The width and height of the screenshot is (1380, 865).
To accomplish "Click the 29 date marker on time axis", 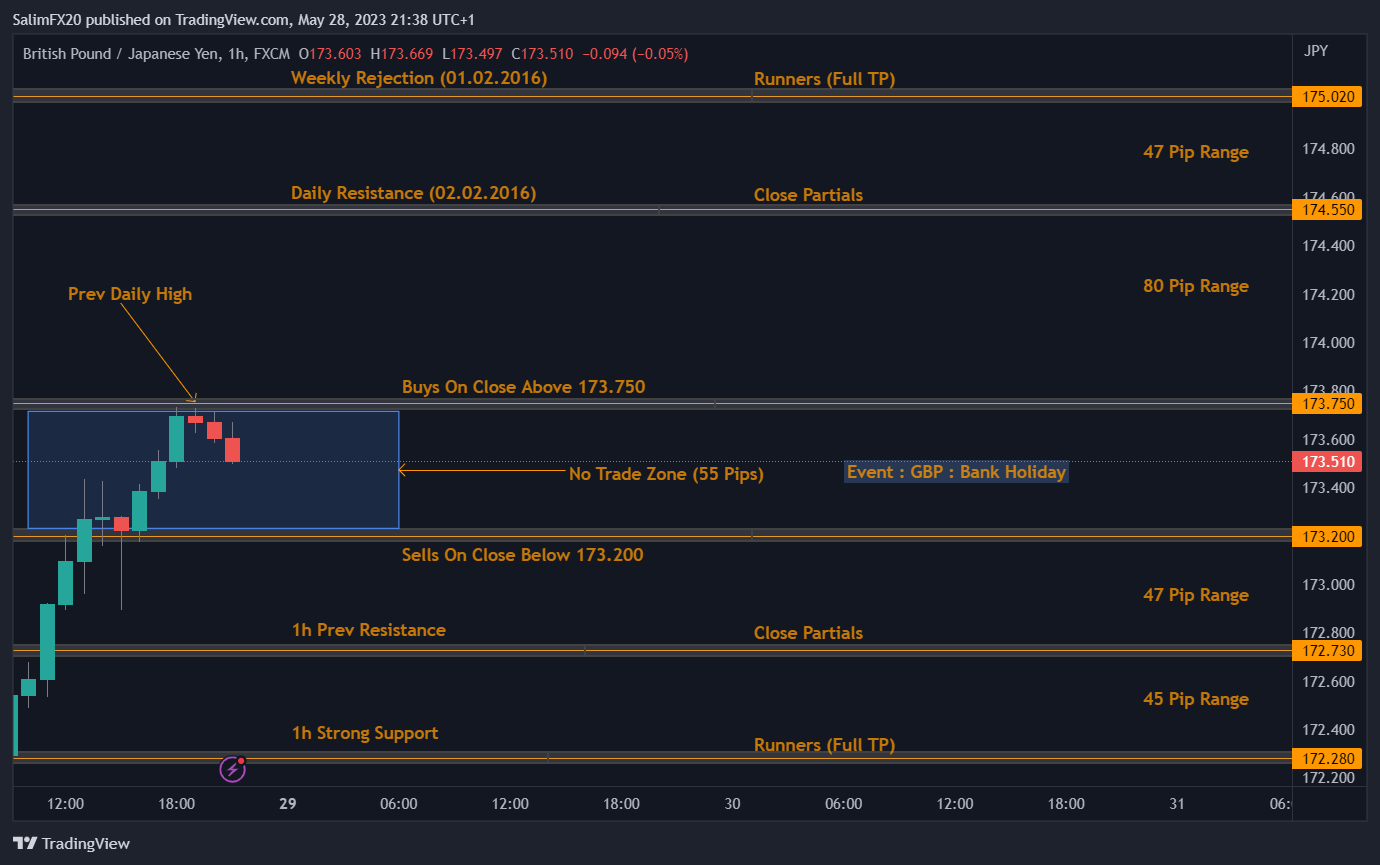I will [x=289, y=804].
